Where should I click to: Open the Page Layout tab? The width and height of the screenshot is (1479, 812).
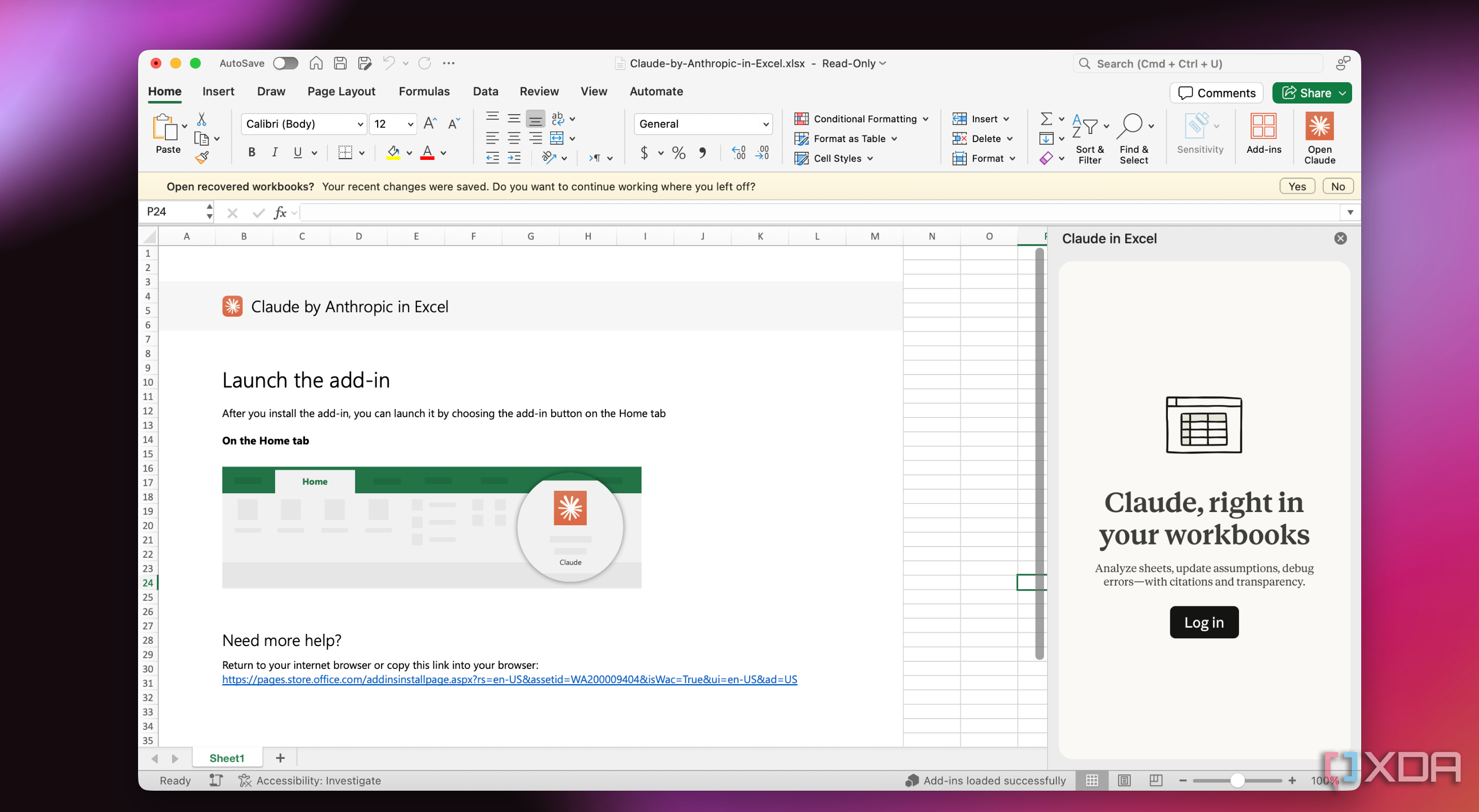tap(341, 91)
